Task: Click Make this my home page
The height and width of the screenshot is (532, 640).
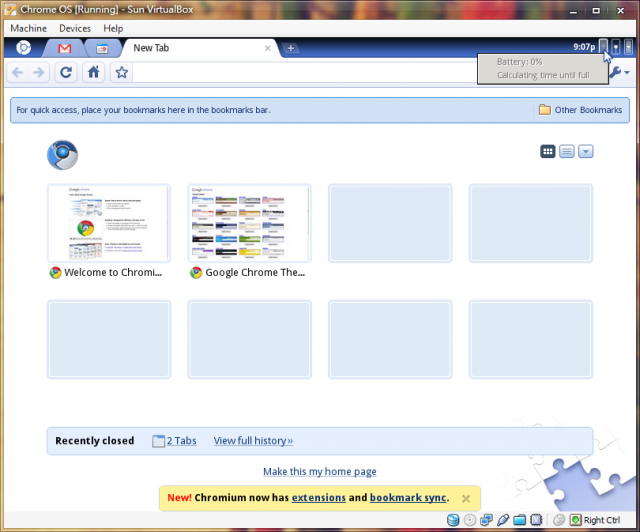Action: pyautogui.click(x=320, y=472)
